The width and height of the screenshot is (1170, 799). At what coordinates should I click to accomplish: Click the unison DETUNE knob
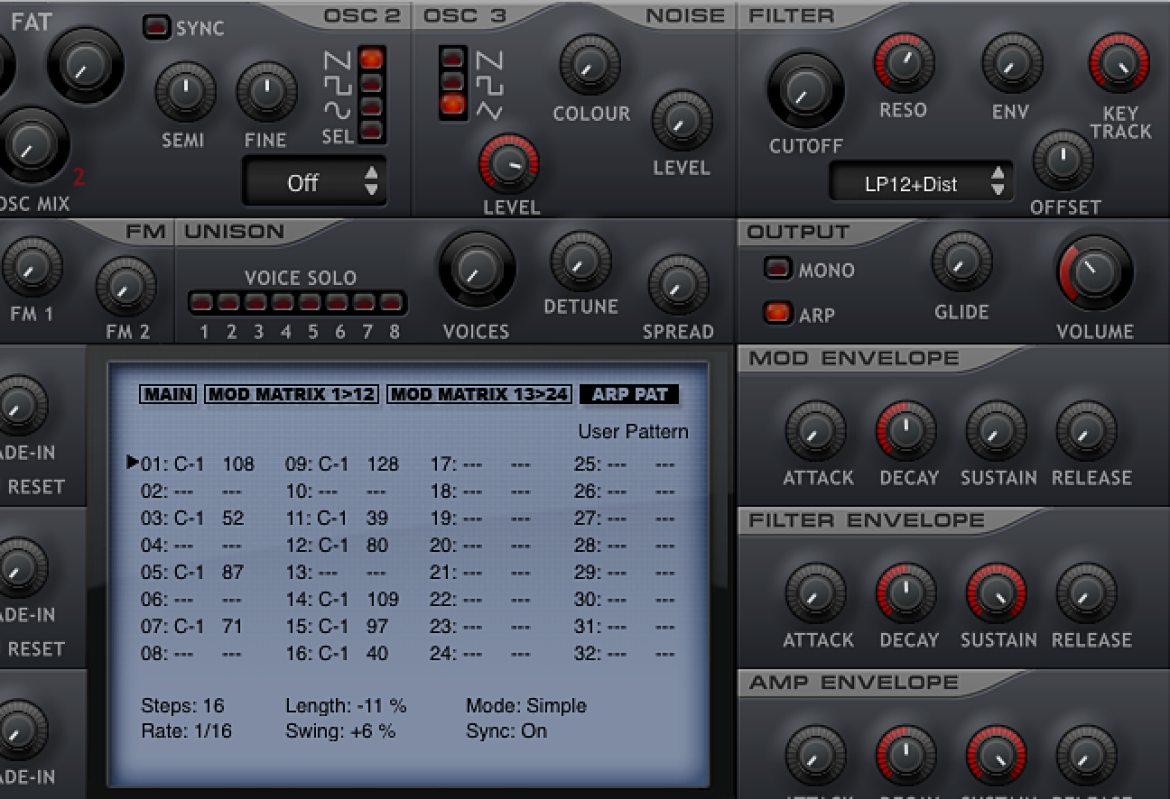click(x=581, y=262)
